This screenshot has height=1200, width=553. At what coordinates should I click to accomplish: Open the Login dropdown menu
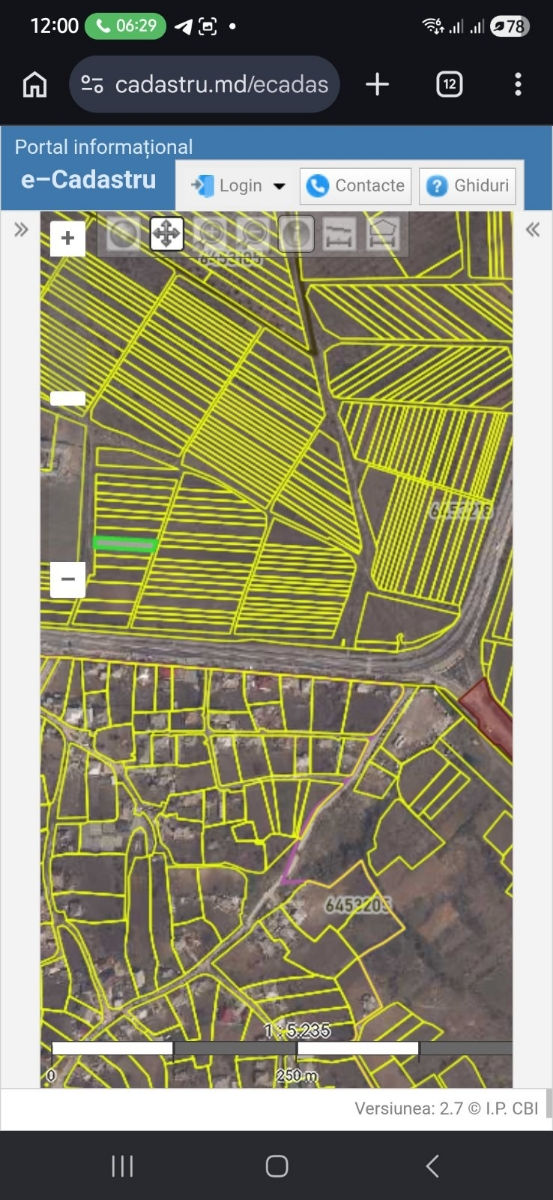[x=237, y=186]
